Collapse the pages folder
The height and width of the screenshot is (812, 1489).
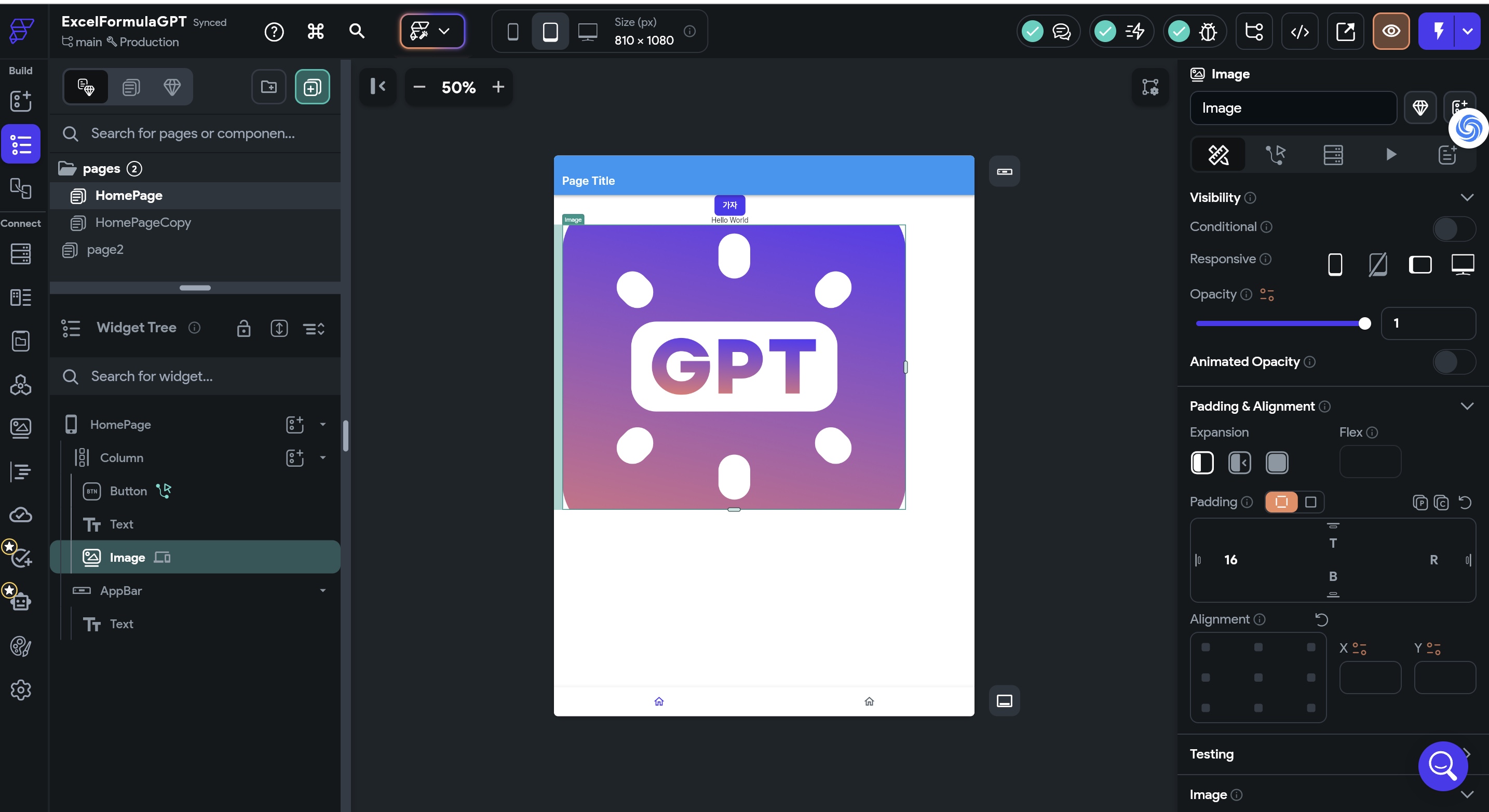66,169
